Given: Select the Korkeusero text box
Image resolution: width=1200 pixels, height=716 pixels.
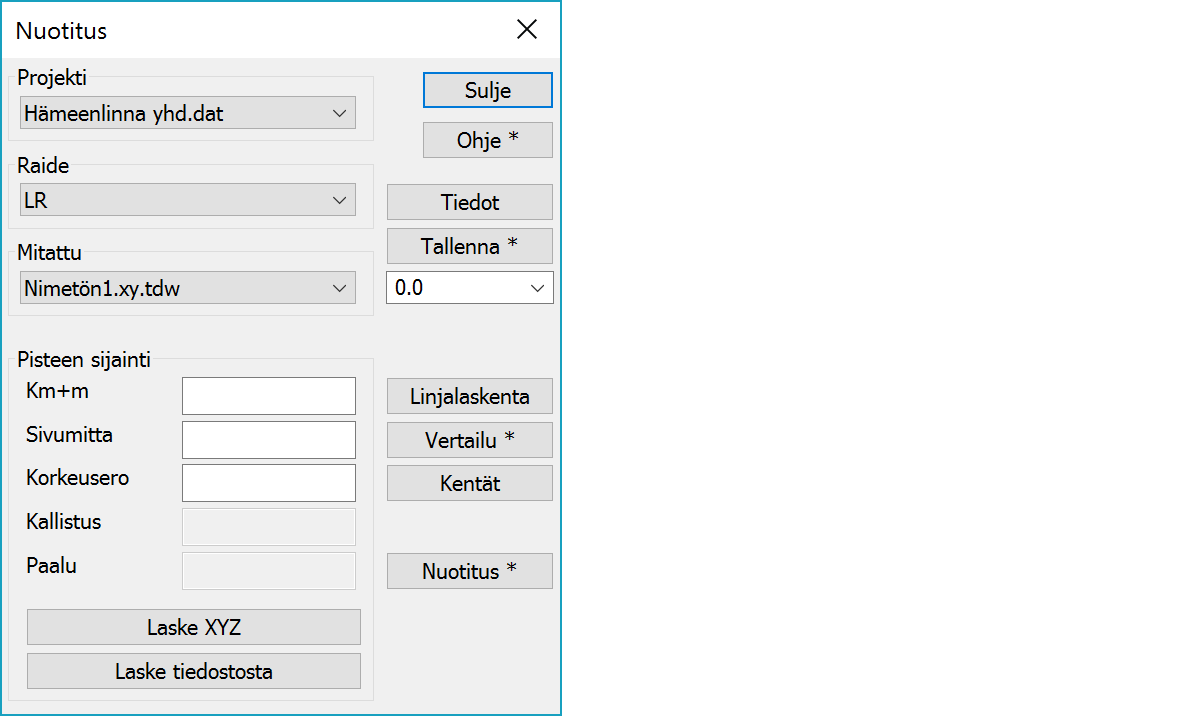Looking at the screenshot, I should point(268,482).
